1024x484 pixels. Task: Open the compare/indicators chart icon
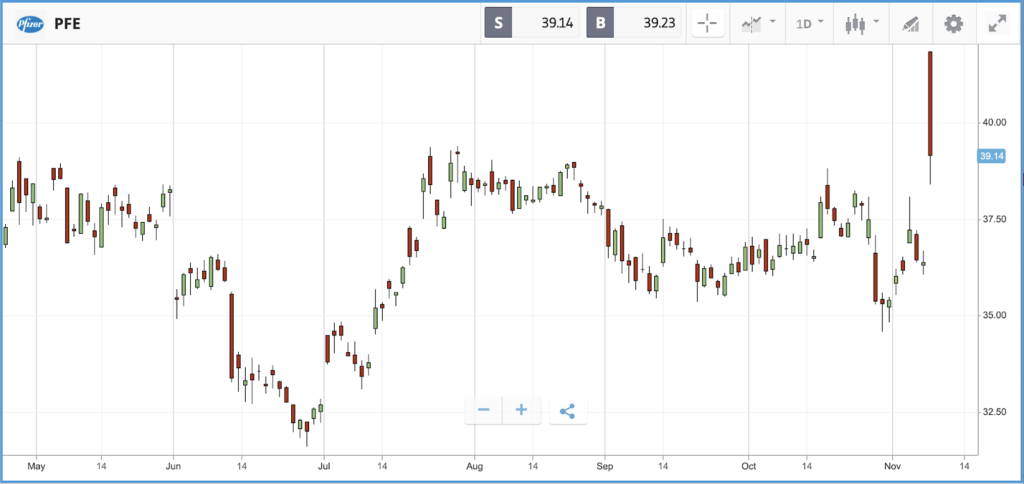(752, 24)
